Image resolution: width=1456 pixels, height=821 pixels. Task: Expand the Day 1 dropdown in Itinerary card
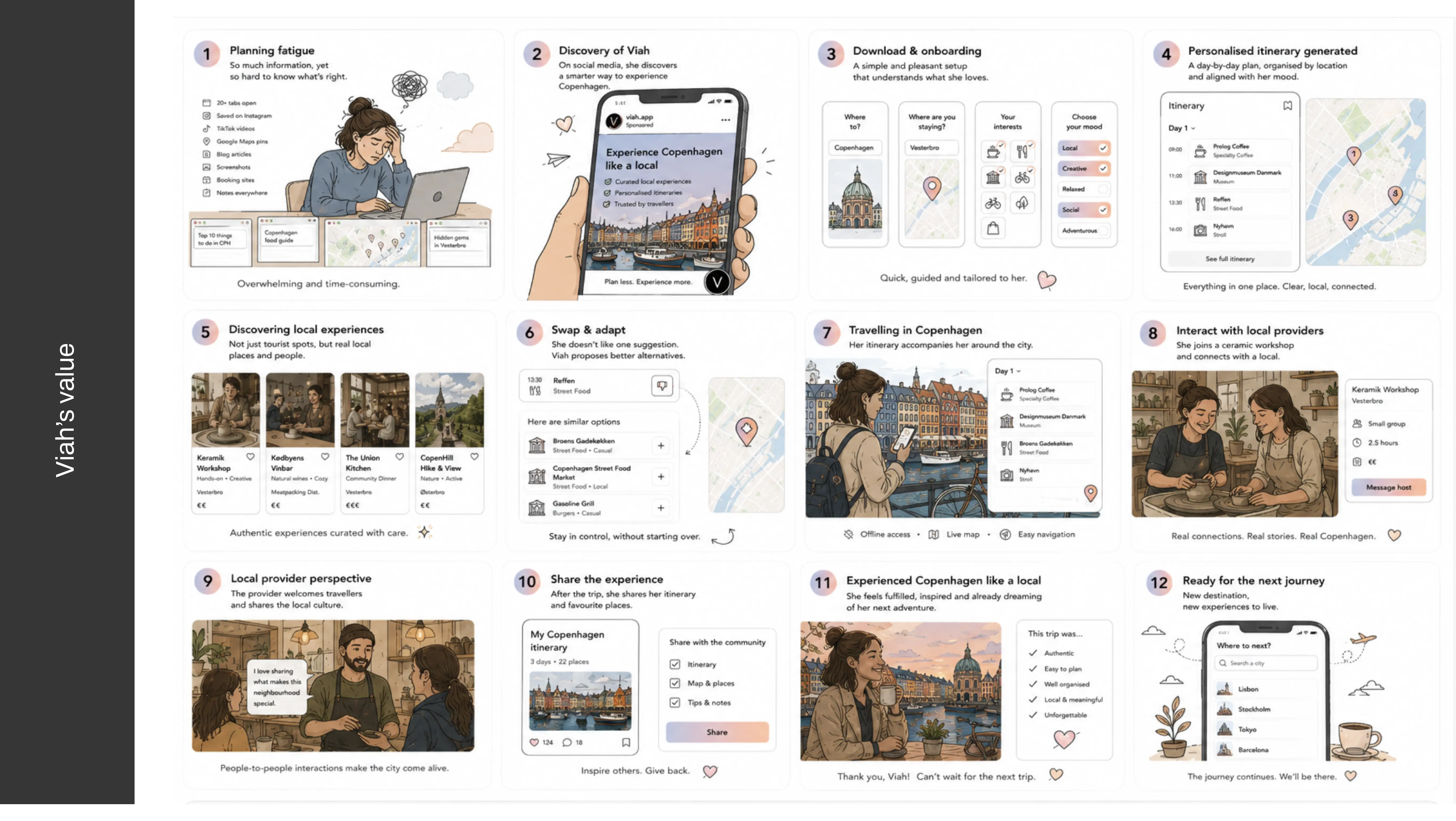[1181, 128]
